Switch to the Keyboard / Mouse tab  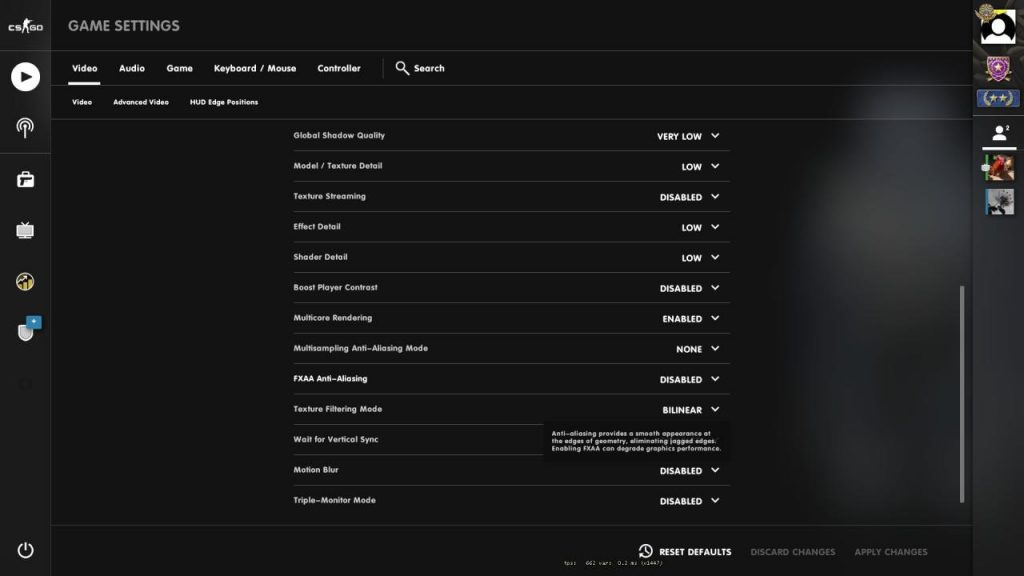click(255, 68)
